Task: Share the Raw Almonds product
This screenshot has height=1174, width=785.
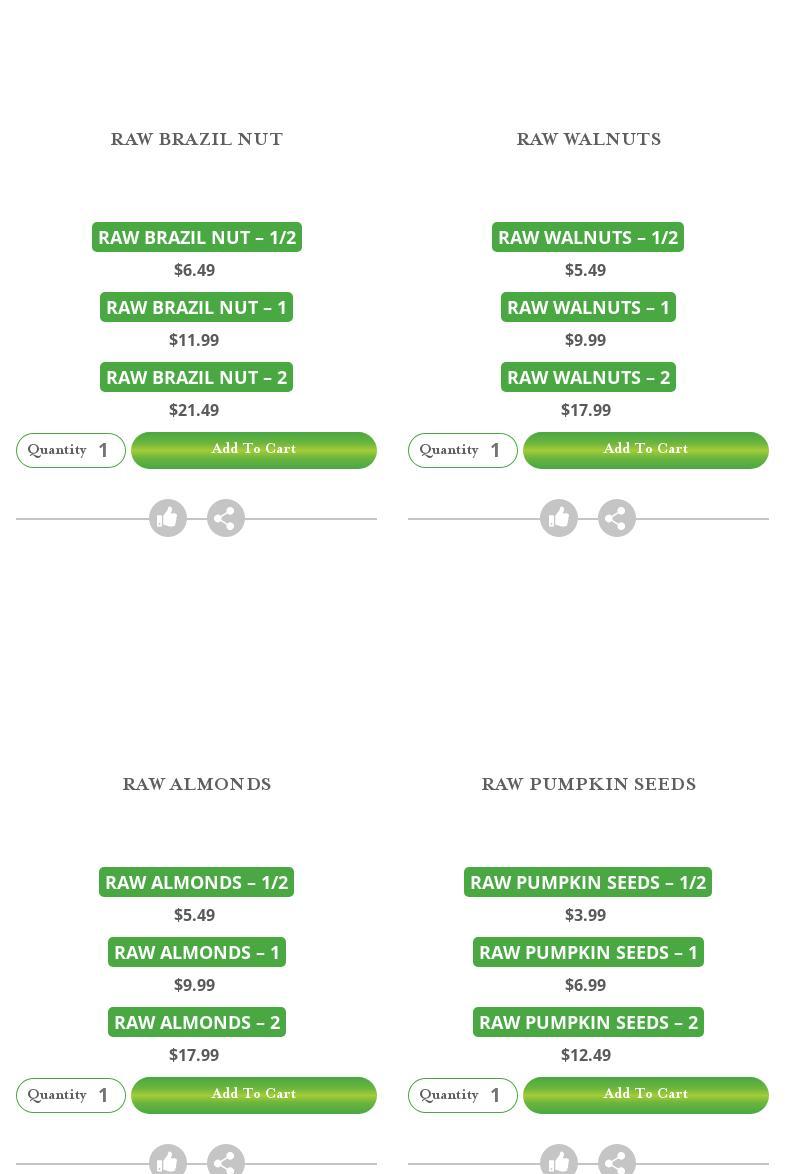Action: point(226,1162)
